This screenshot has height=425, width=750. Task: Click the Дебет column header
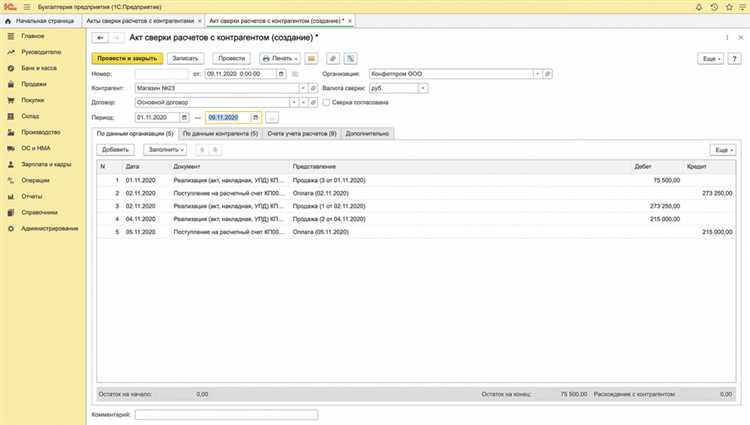[643, 167]
